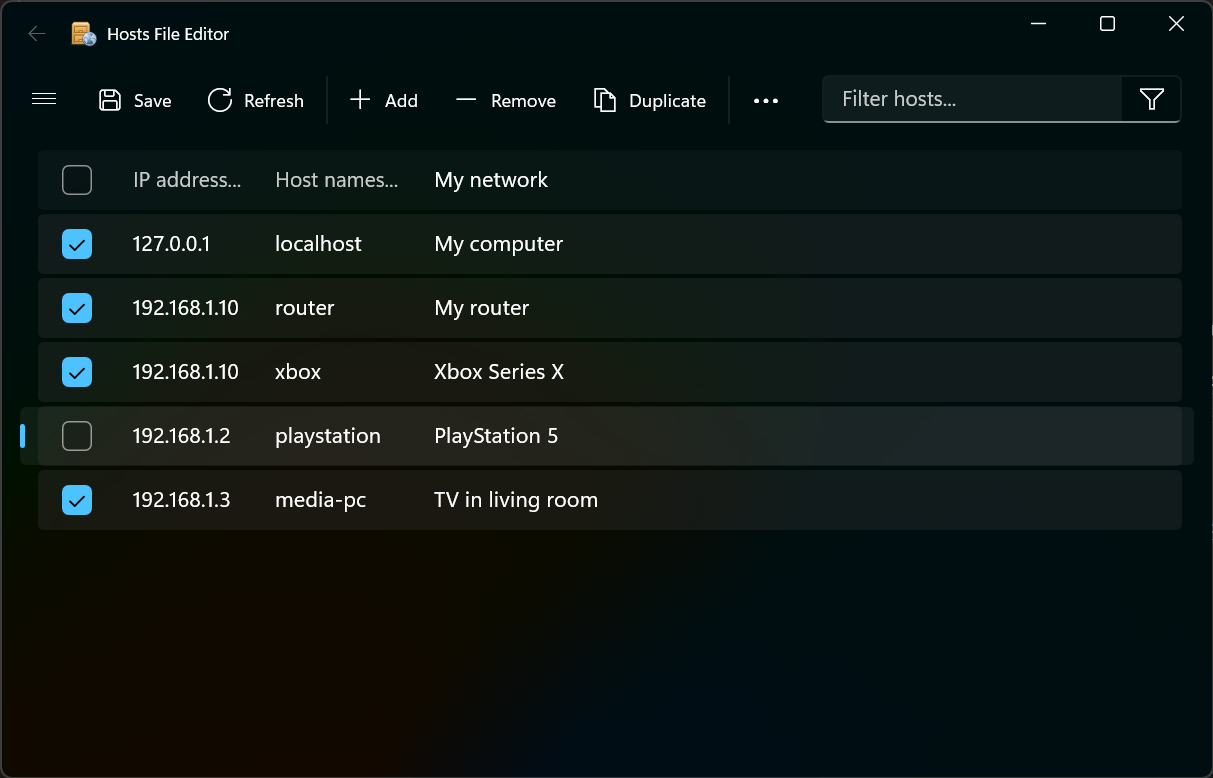Toggle the select-all header checkbox
The width and height of the screenshot is (1213, 778).
click(77, 180)
